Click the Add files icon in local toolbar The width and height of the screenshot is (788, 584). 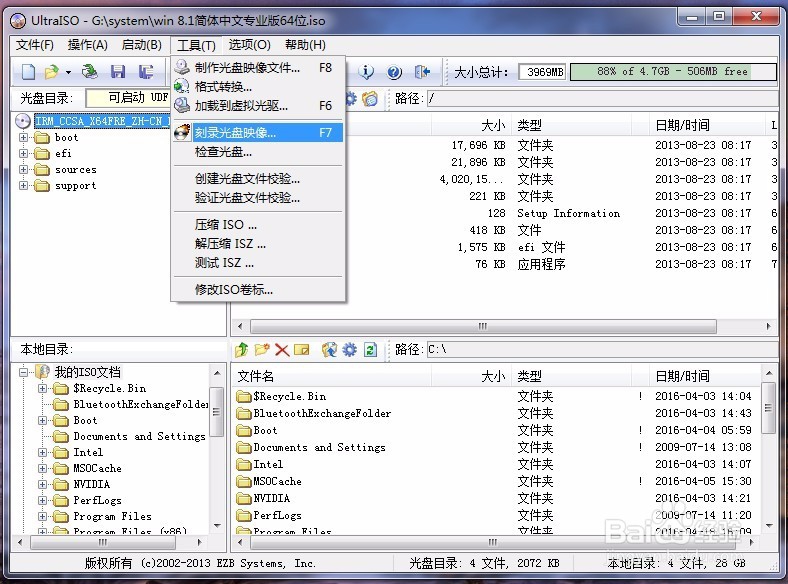330,349
